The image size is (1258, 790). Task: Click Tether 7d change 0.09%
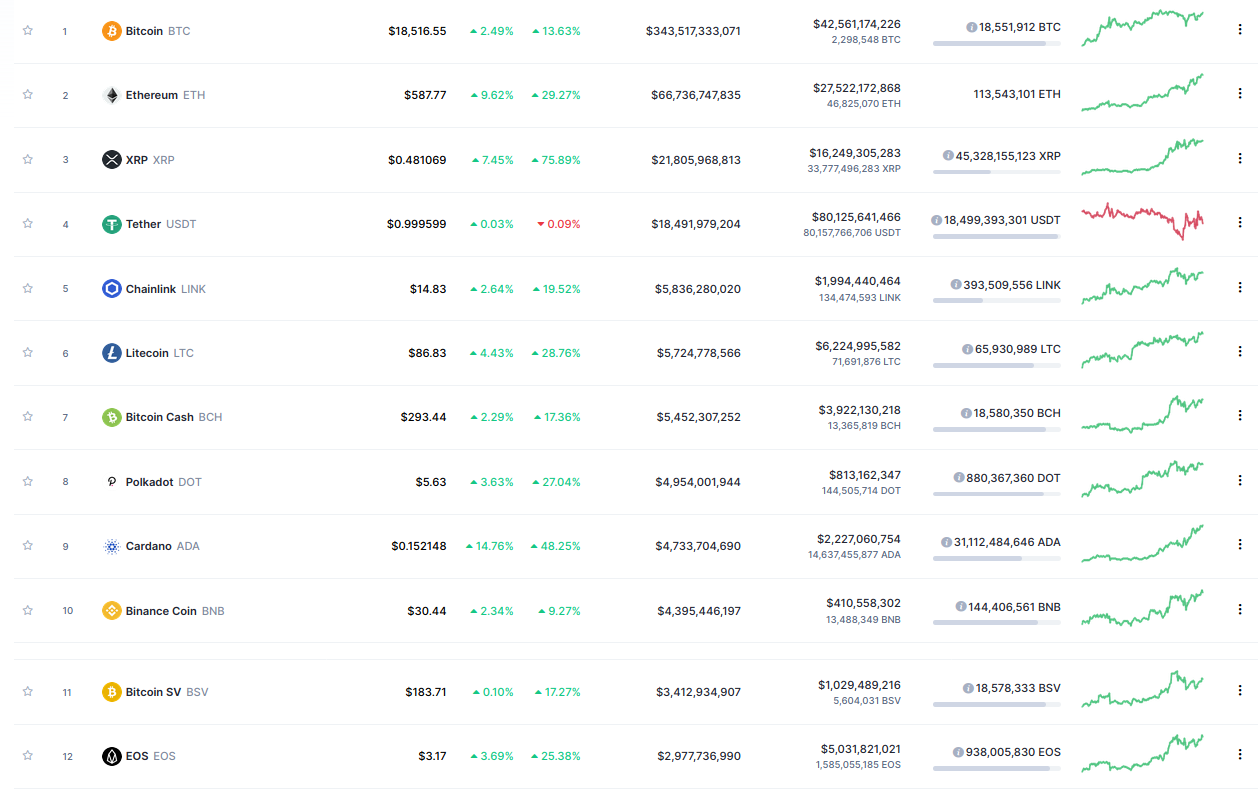(558, 224)
